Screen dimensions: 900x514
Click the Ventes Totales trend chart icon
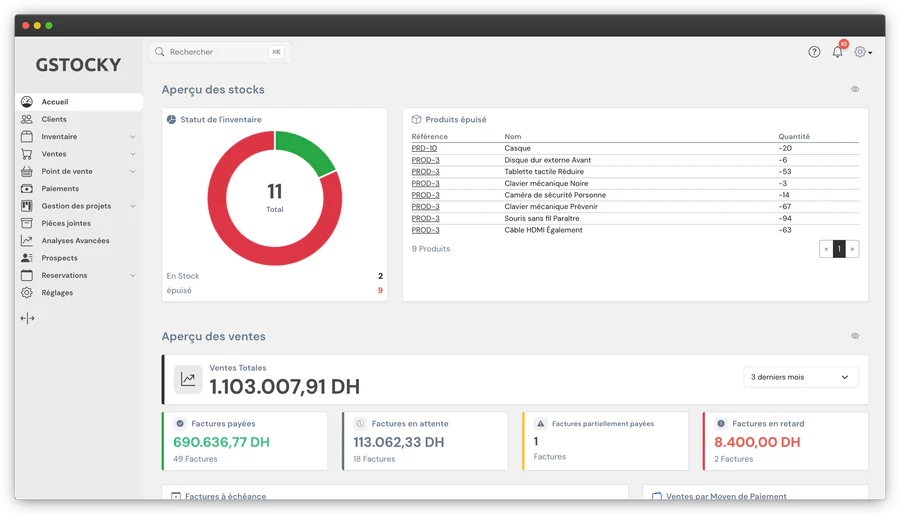188,379
